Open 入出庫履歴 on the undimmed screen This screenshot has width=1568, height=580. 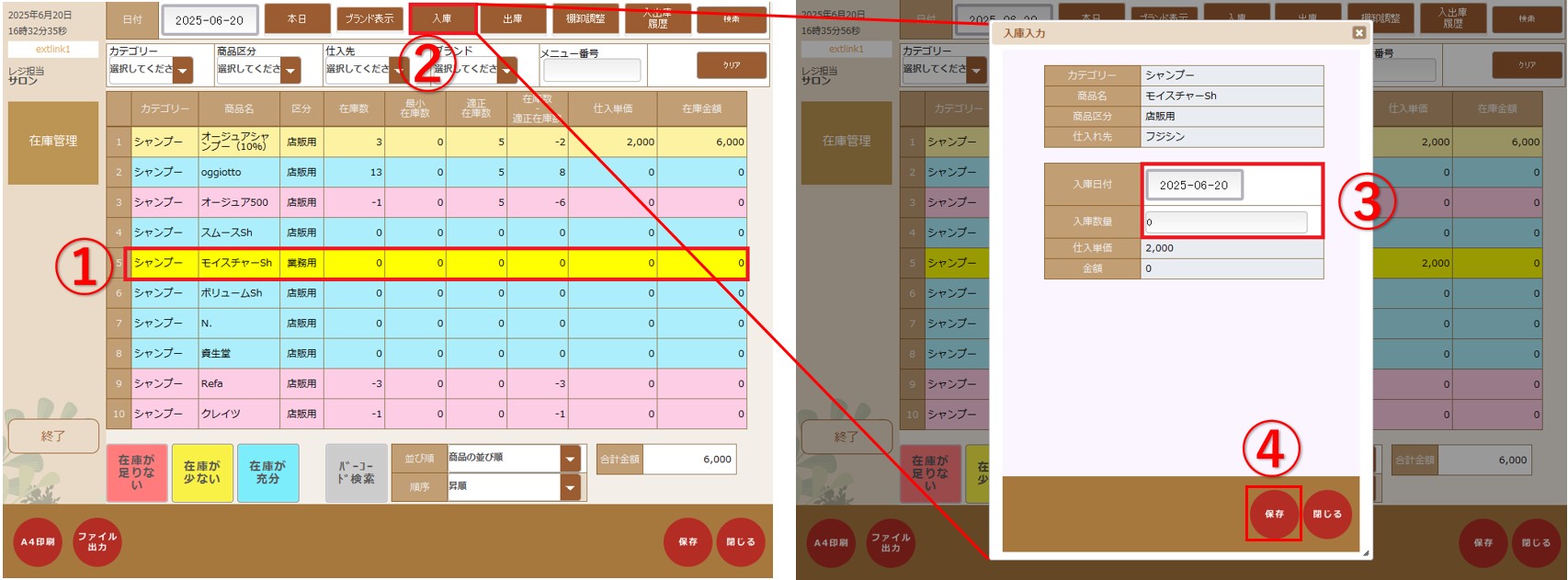[x=657, y=18]
